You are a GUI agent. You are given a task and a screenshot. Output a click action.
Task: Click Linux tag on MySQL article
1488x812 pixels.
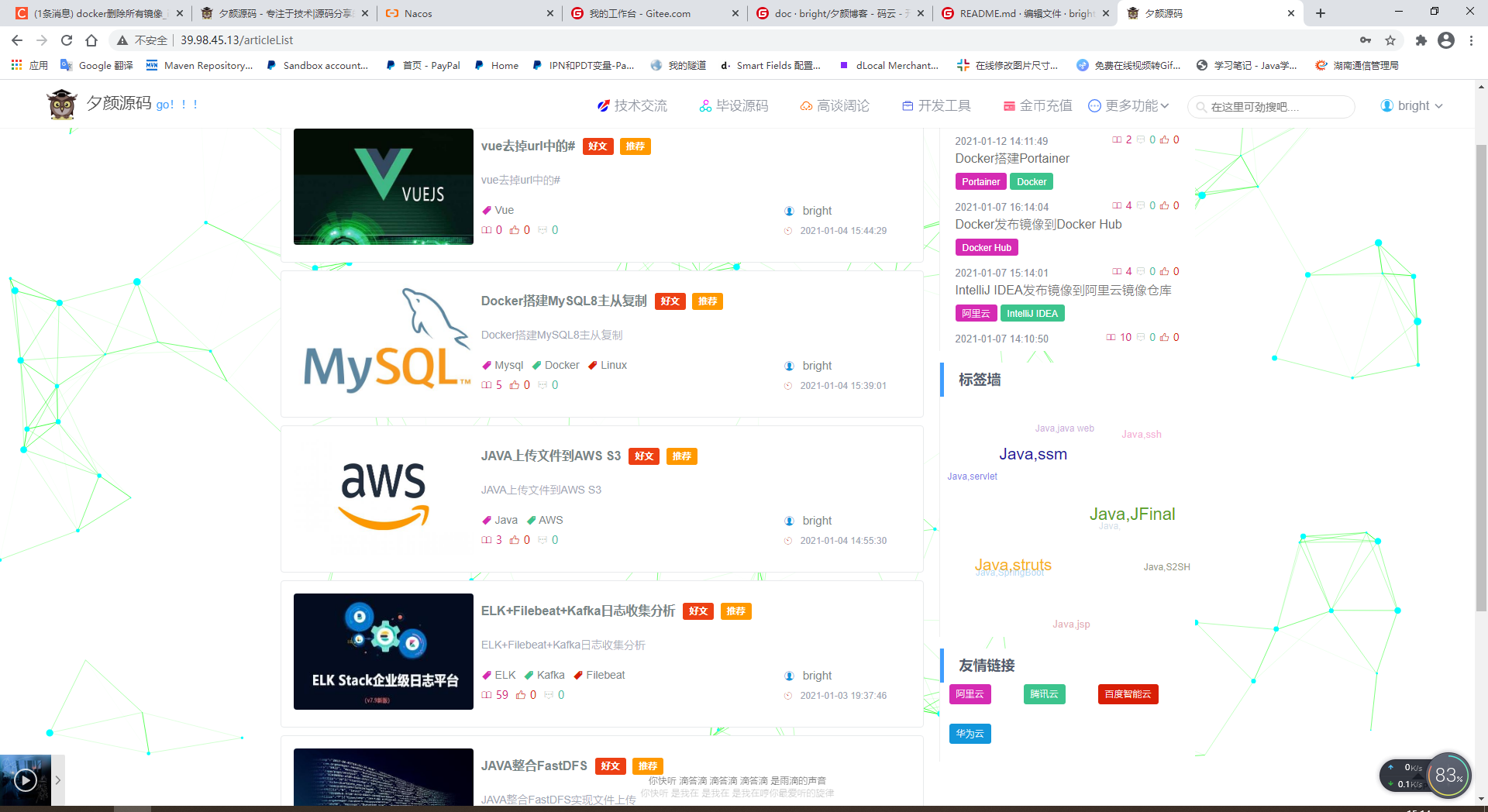(608, 365)
